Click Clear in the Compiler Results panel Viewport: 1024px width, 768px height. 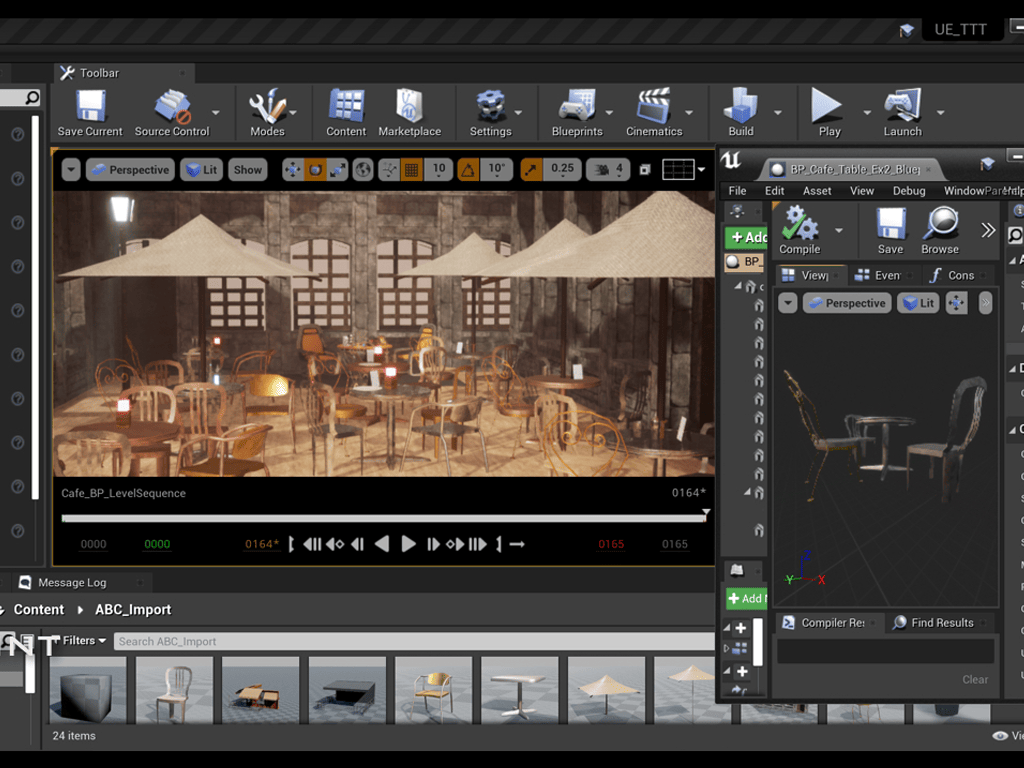pyautogui.click(x=975, y=680)
